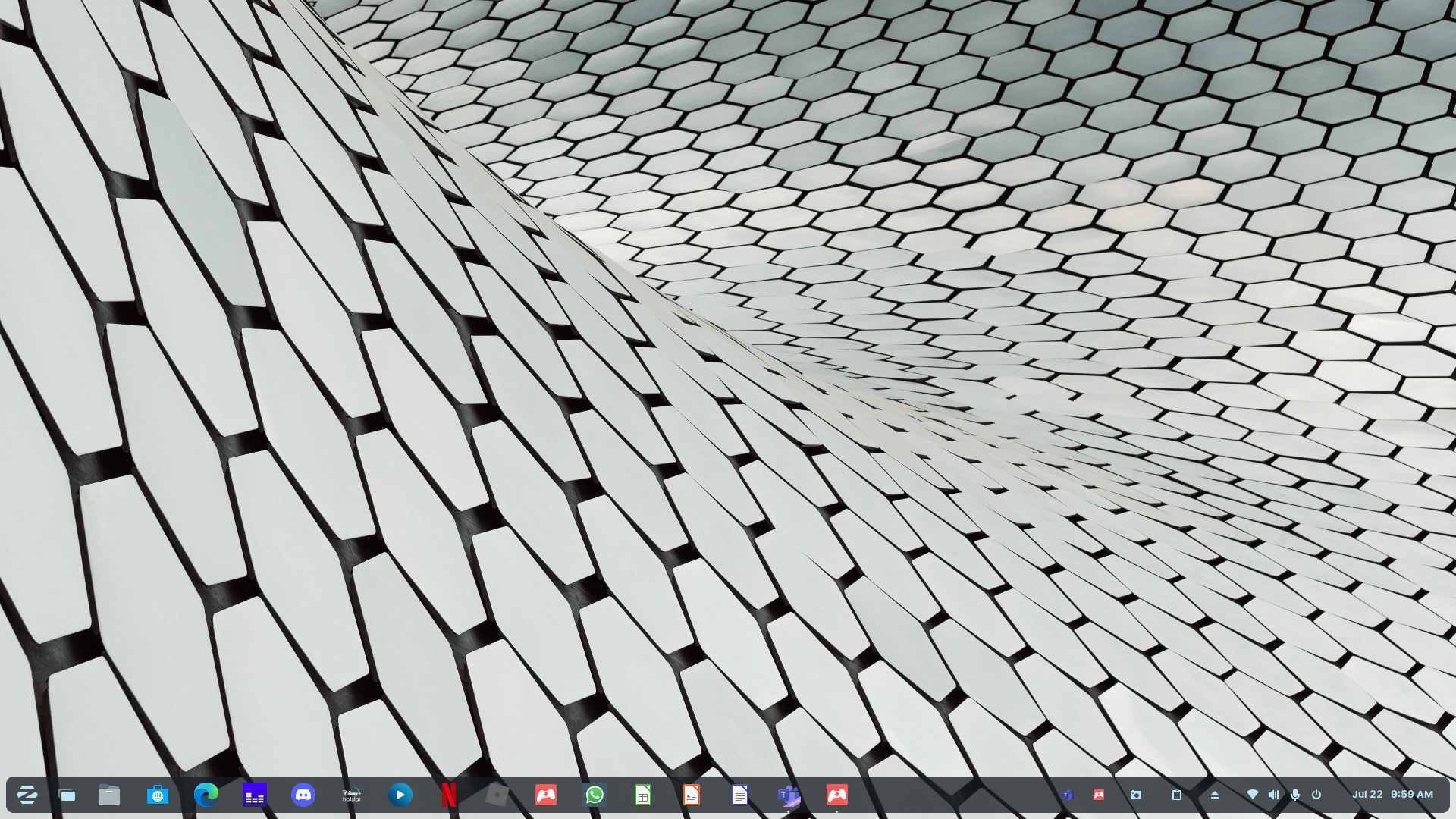Open the blue play-button media player
The width and height of the screenshot is (1456, 819).
[400, 795]
